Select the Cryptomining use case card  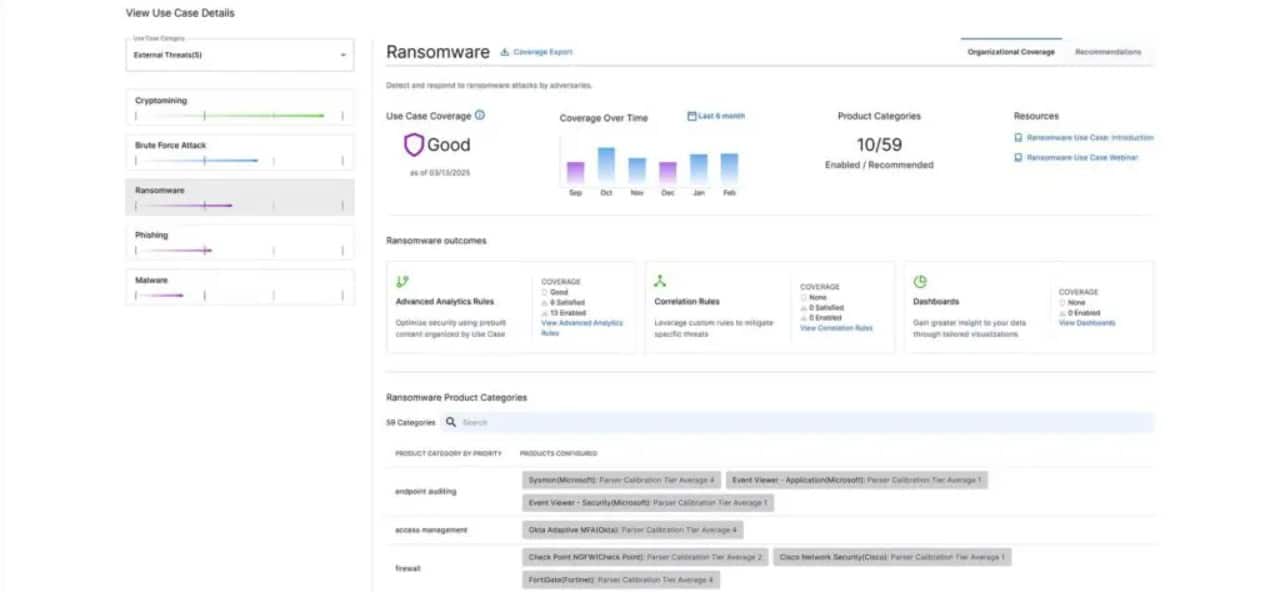[x=240, y=107]
